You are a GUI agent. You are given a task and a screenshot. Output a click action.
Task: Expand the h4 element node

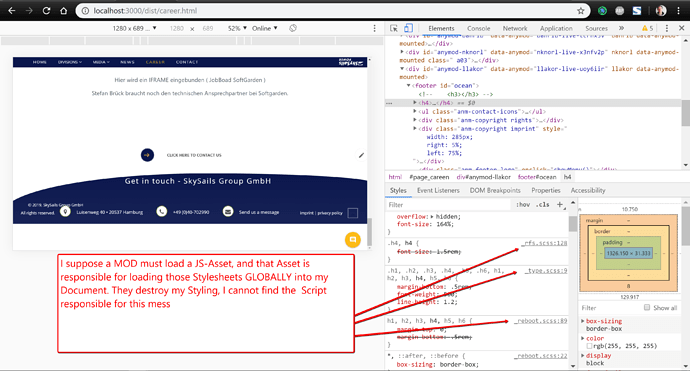pyautogui.click(x=415, y=103)
